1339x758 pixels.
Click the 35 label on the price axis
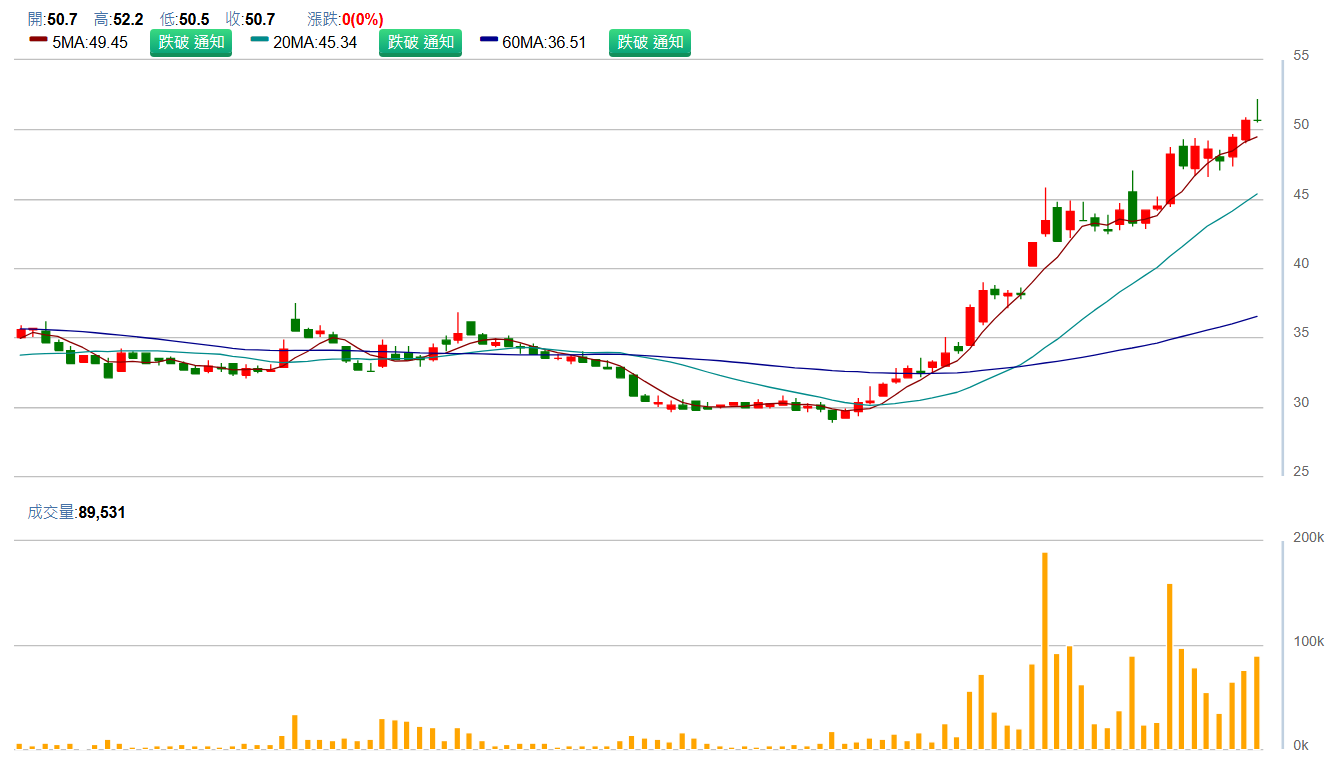pos(1301,333)
